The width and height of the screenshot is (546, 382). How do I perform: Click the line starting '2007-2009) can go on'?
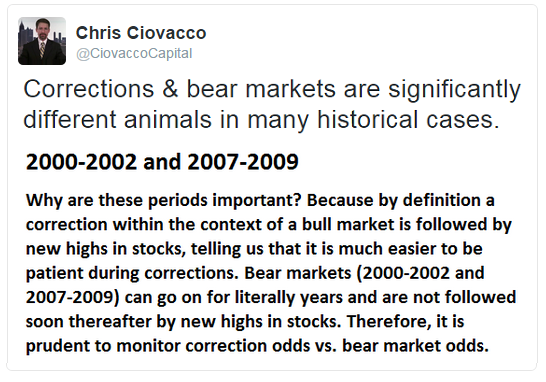[271, 297]
